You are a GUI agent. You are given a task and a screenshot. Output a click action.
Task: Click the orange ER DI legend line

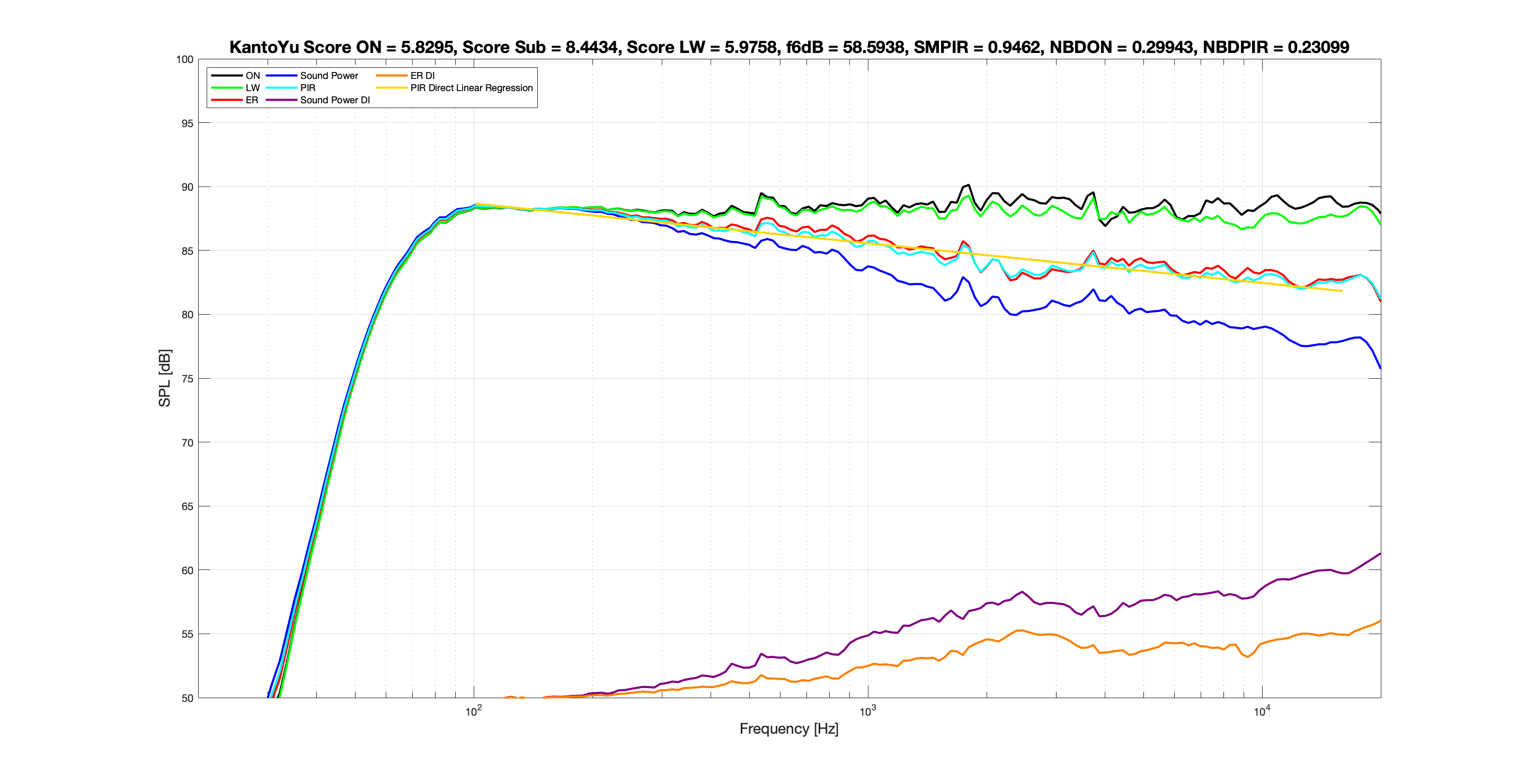click(391, 76)
